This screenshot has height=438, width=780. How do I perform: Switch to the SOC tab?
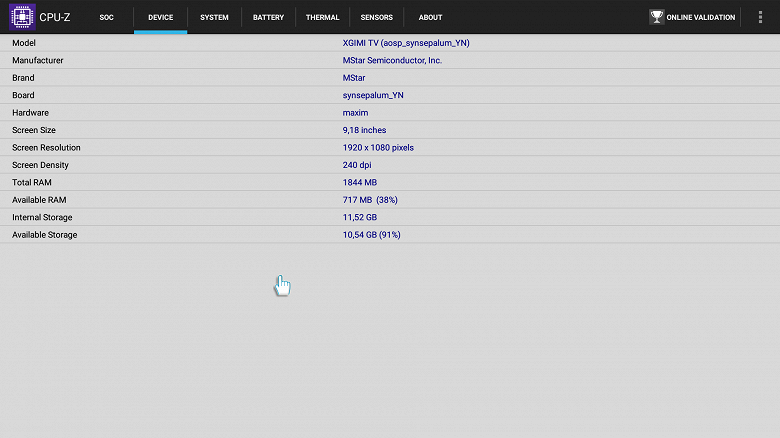[x=106, y=17]
